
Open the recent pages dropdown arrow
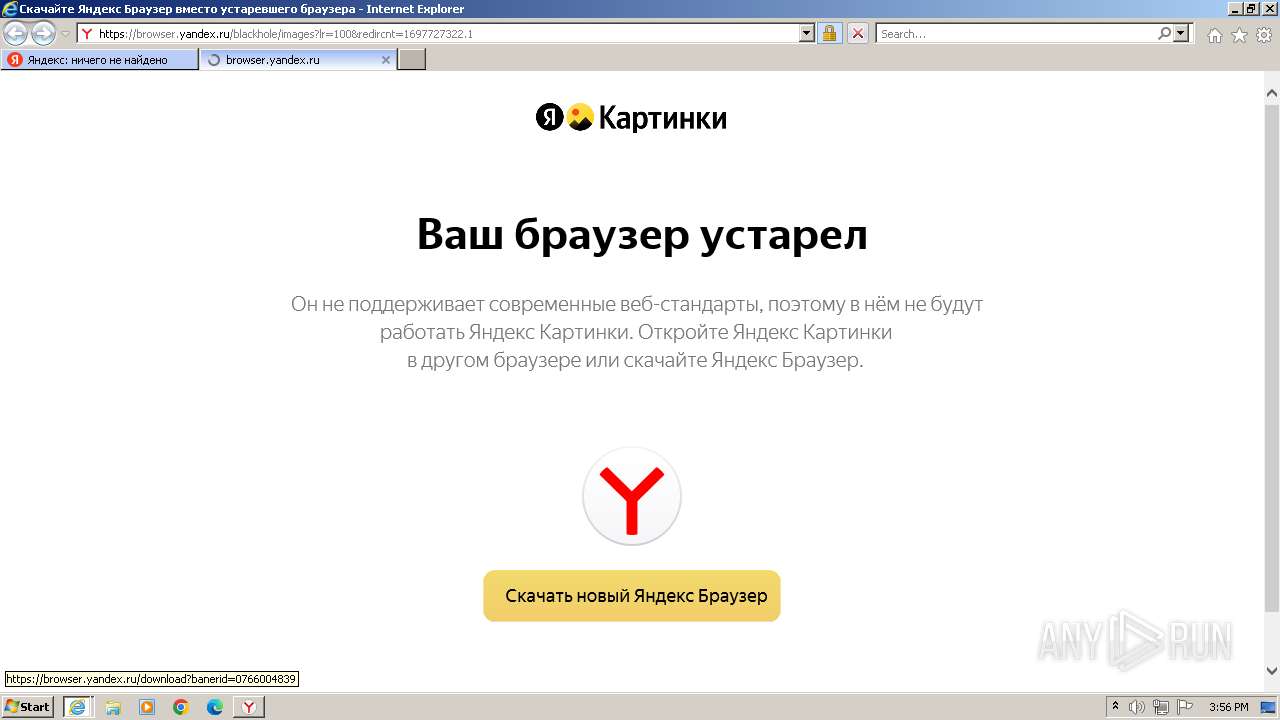[x=65, y=34]
